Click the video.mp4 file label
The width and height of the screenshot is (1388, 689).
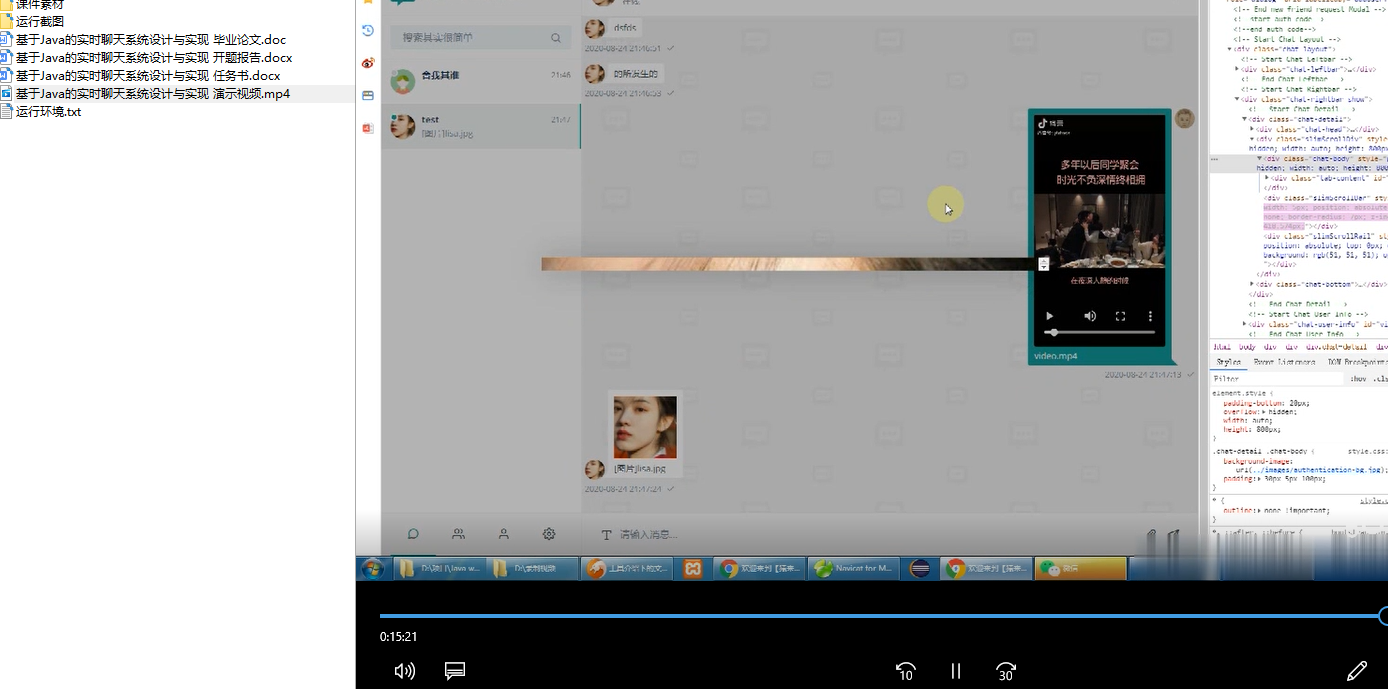tap(1055, 356)
